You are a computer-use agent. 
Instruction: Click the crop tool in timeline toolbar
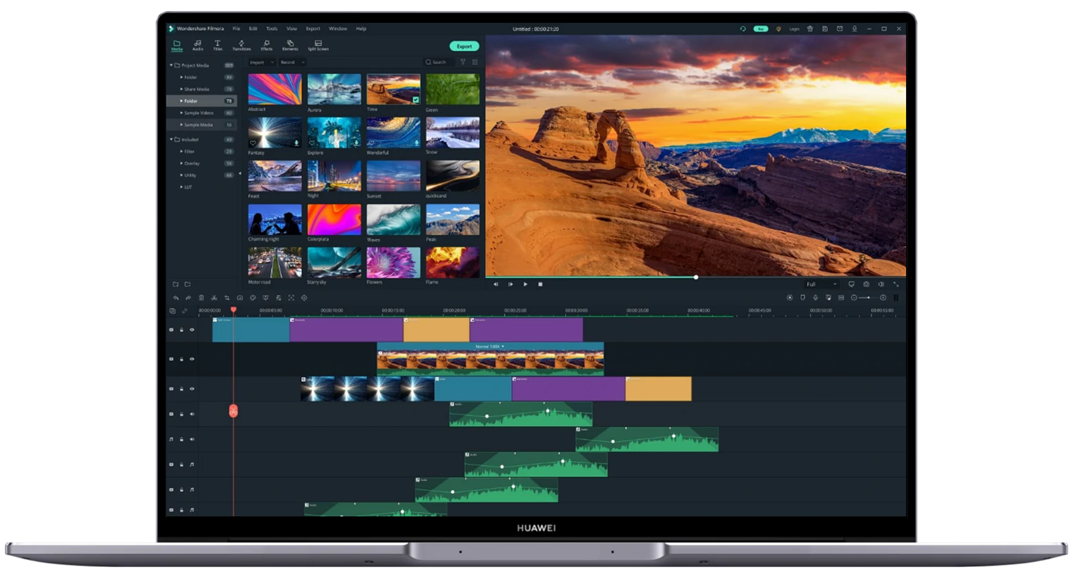pos(227,298)
